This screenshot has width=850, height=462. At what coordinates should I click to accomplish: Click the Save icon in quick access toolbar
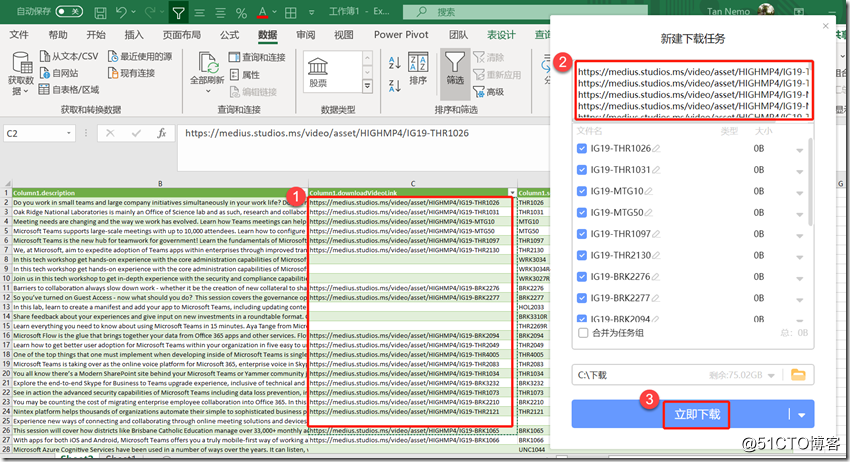(100, 12)
